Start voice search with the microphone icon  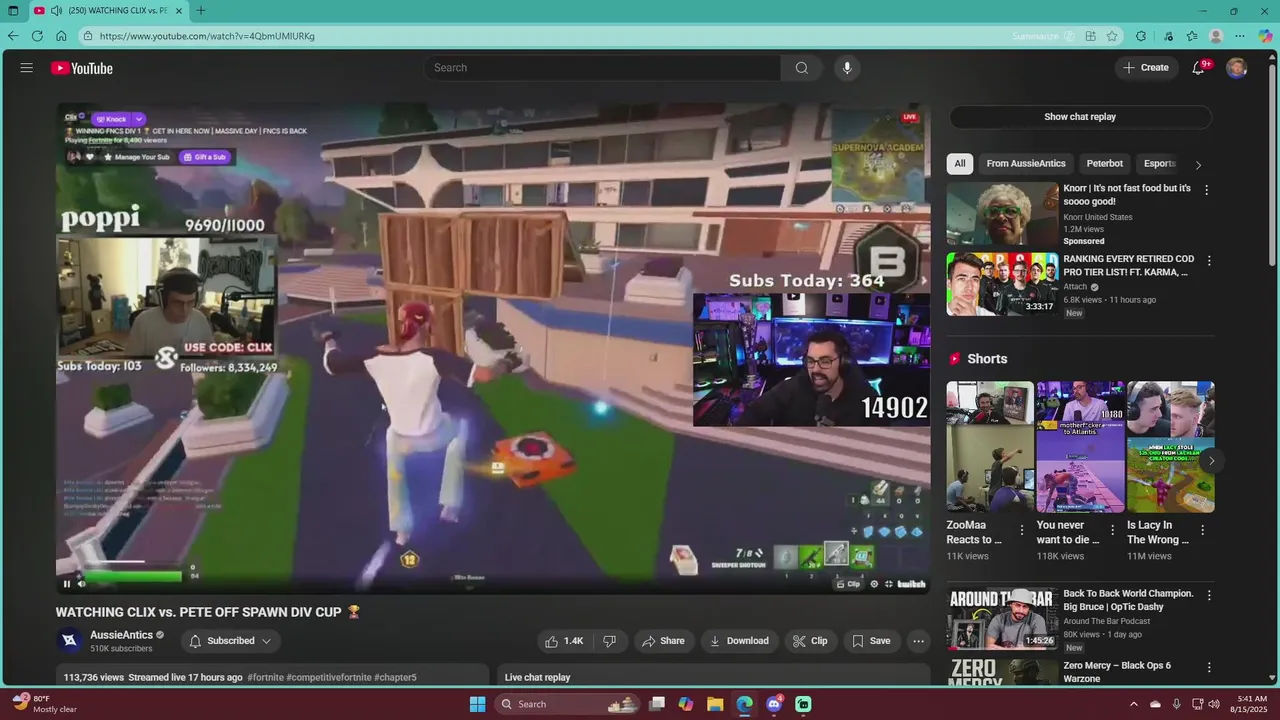click(x=847, y=68)
